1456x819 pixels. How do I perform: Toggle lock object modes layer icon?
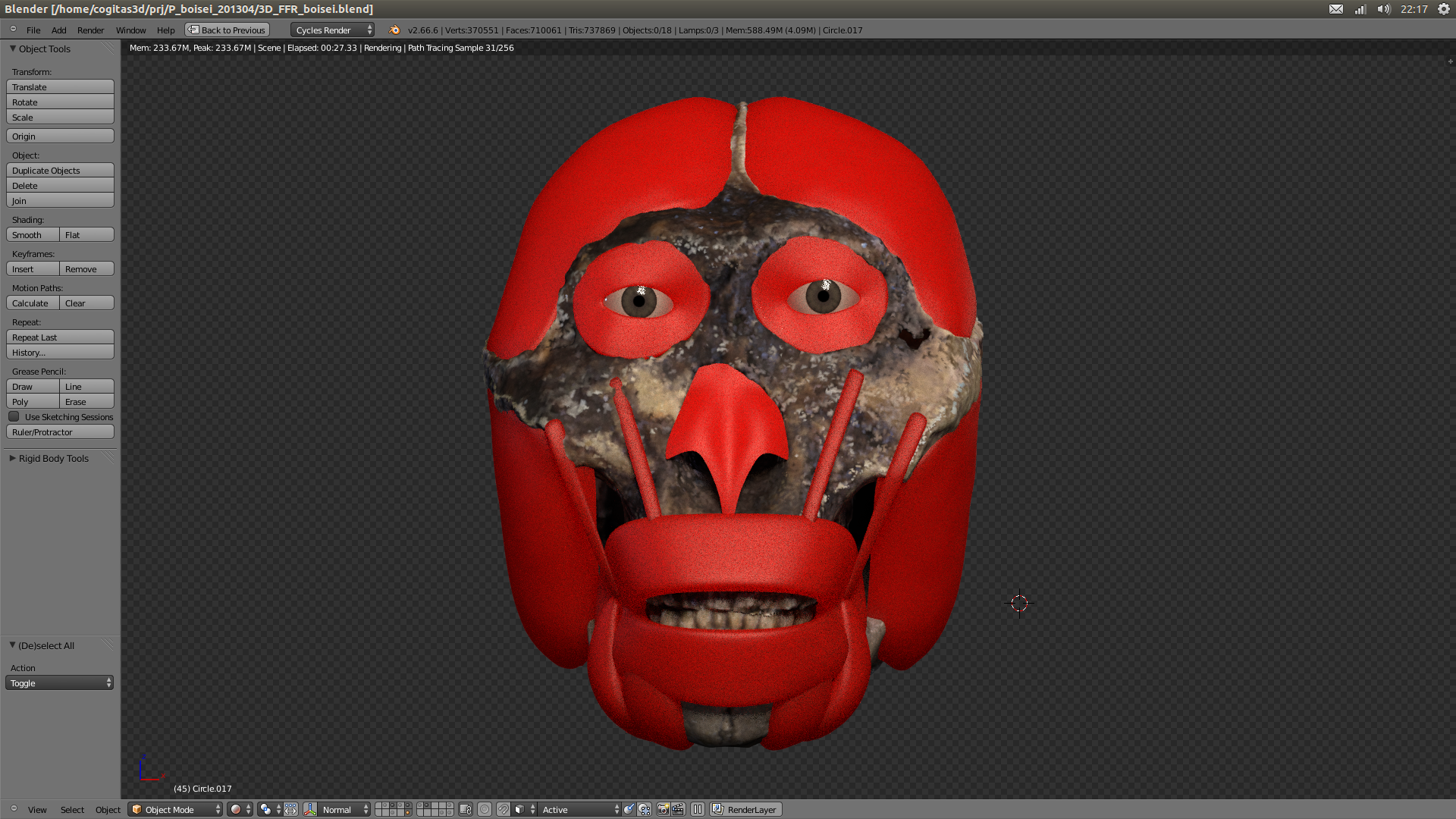466,809
